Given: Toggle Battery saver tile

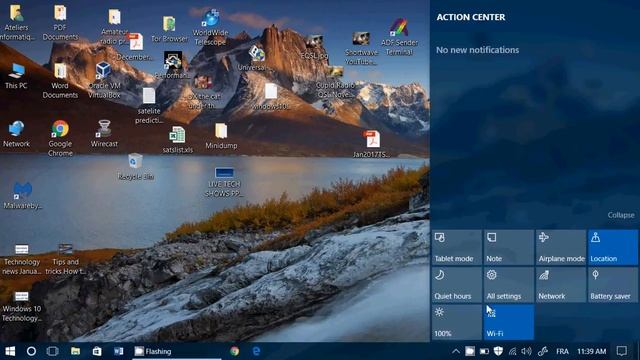Looking at the screenshot, I should click(x=613, y=285).
